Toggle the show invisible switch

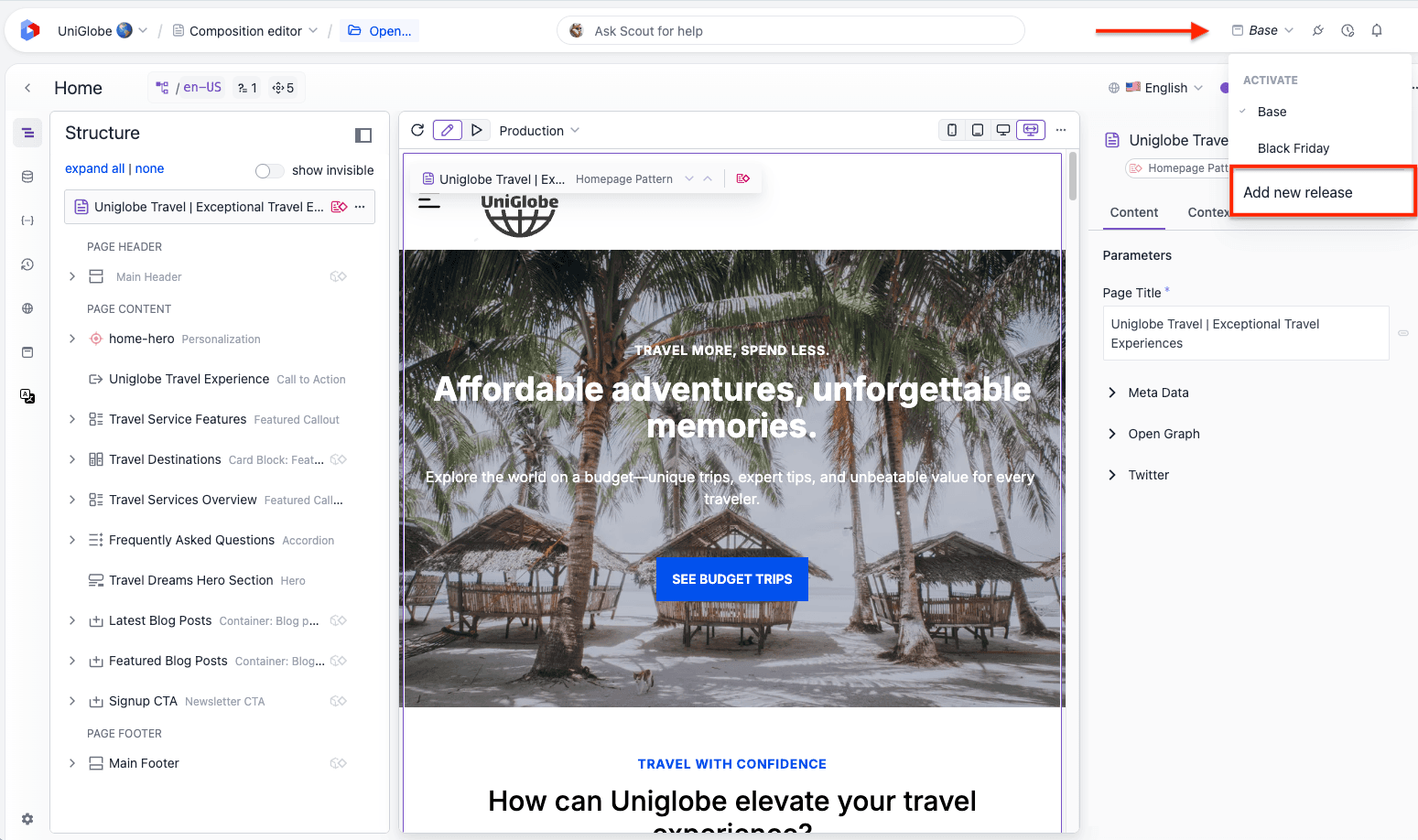tap(269, 171)
